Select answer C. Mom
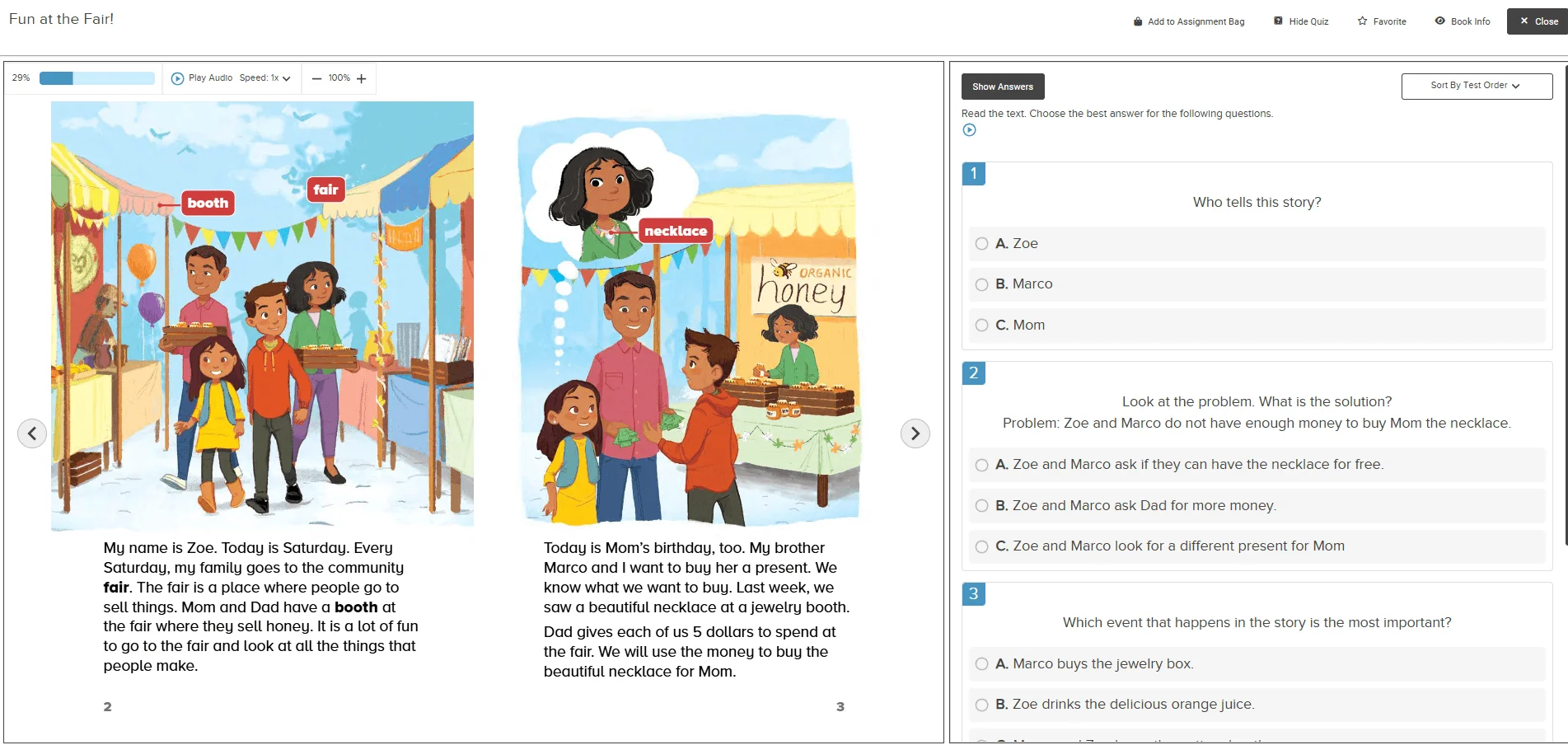Image resolution: width=1568 pixels, height=745 pixels. 1257,326
